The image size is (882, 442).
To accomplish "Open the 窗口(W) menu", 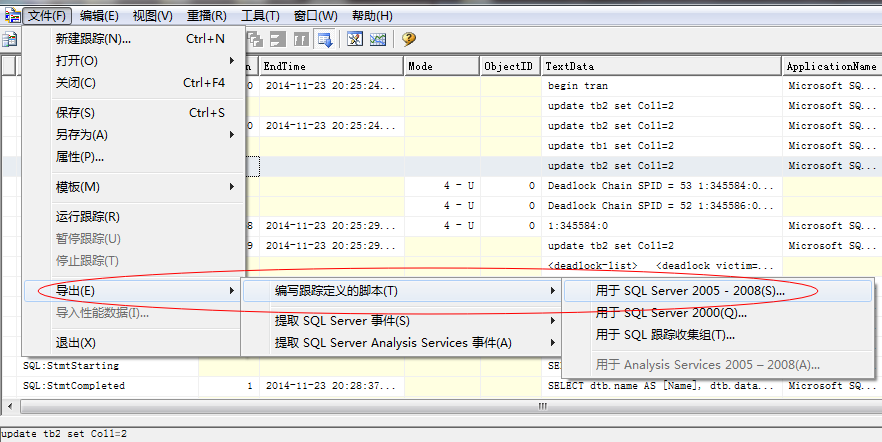I will (316, 16).
